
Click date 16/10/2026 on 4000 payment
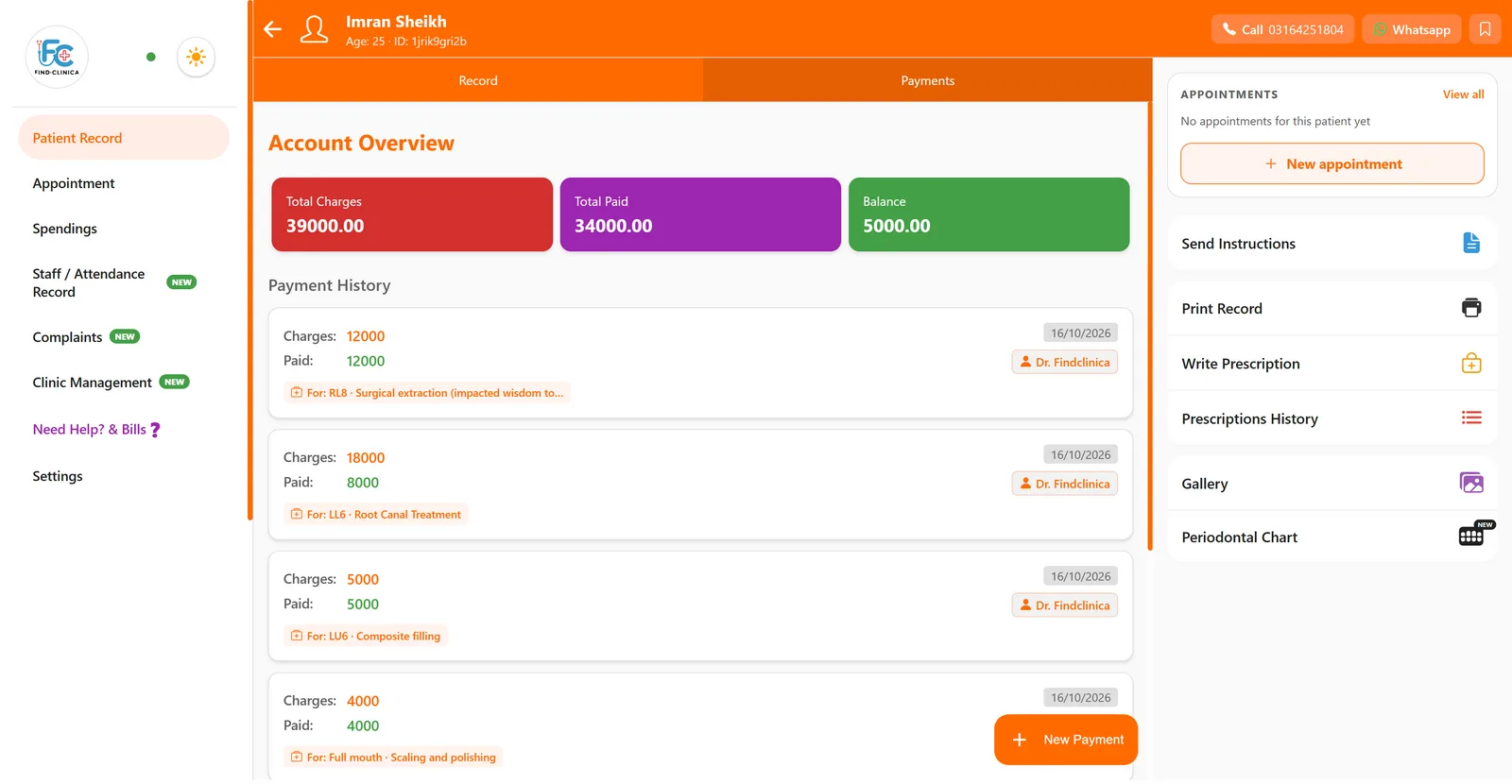tap(1081, 698)
